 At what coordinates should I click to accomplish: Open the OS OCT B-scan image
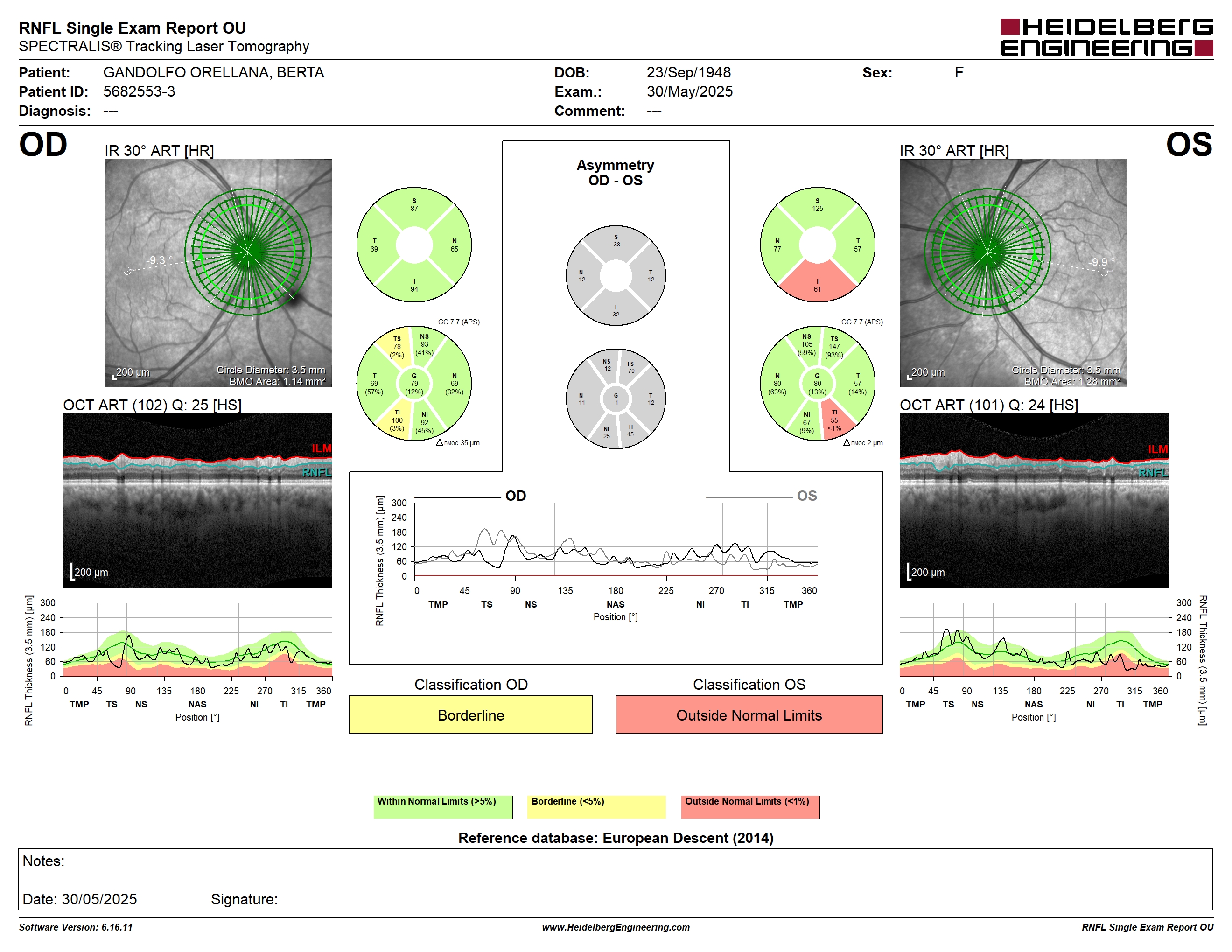point(1034,500)
